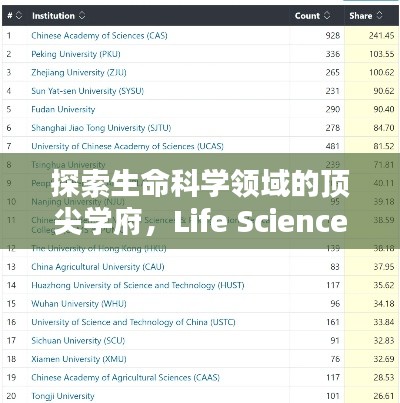Select count value 290 for Fudan University
This screenshot has width=400, height=403.
click(333, 109)
